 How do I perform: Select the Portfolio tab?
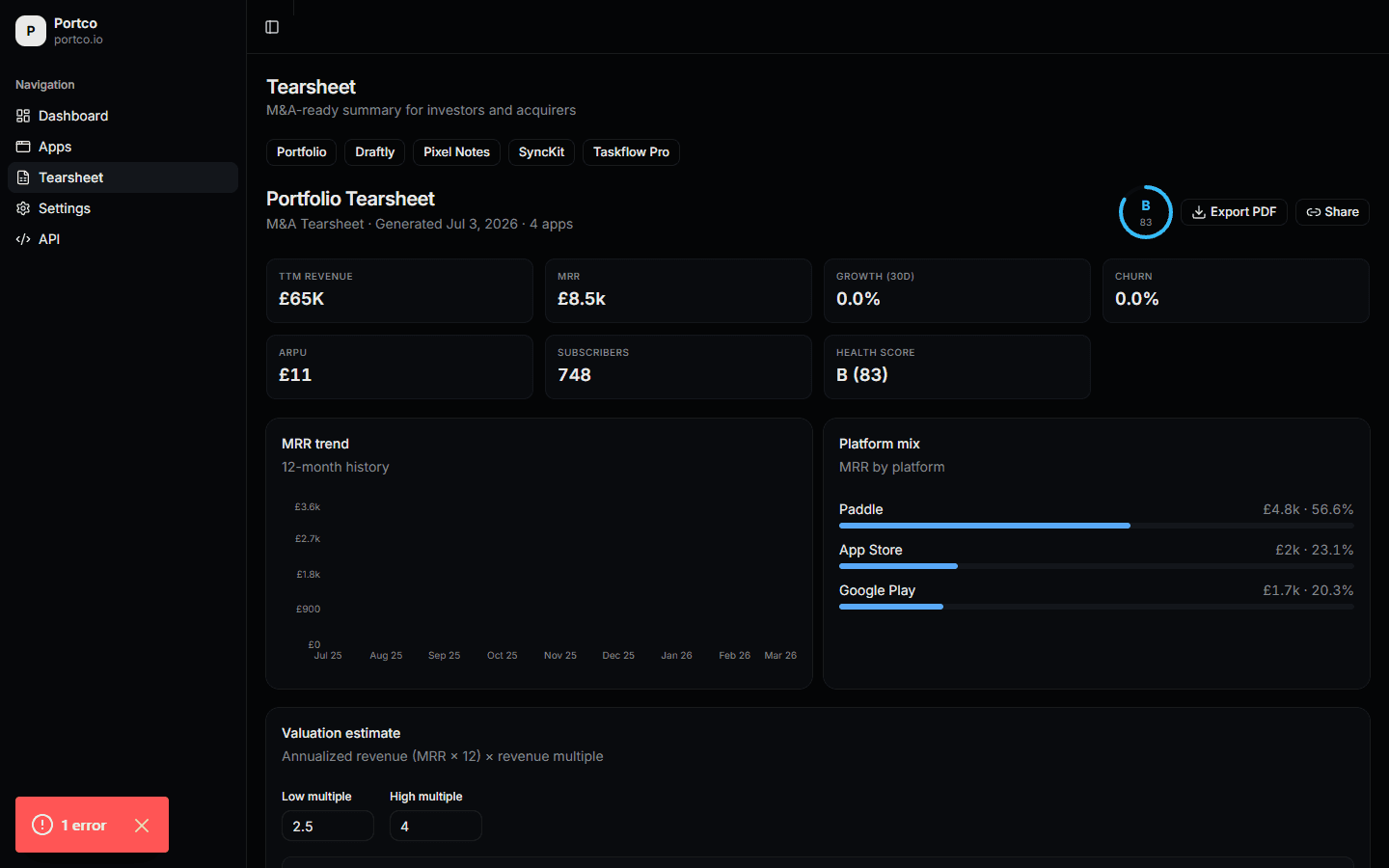302,152
